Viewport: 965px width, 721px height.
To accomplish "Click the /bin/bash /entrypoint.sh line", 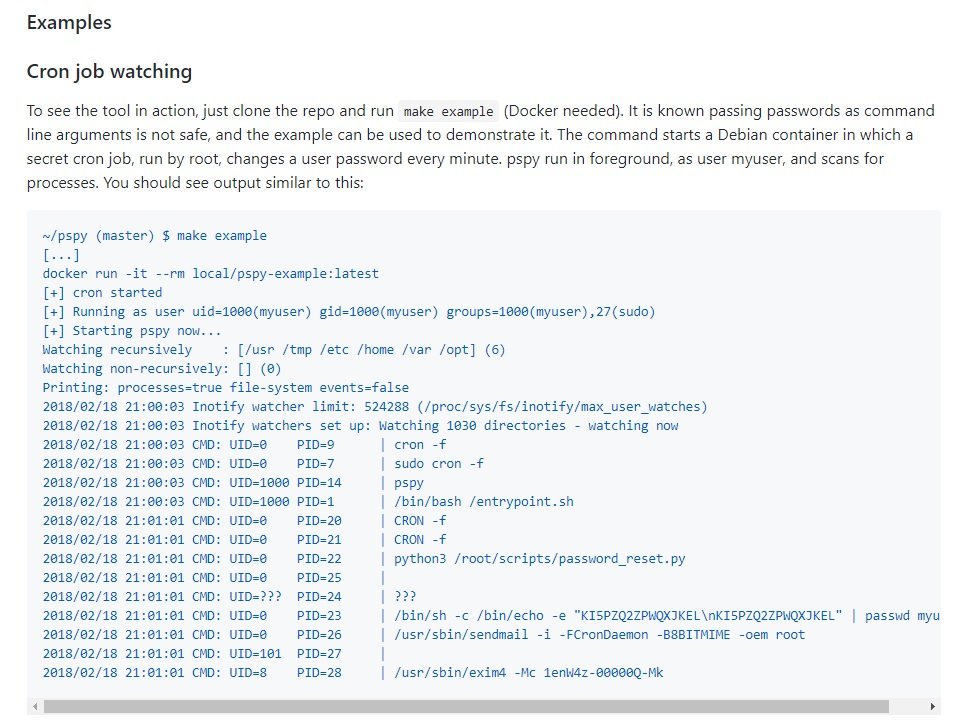I will (308, 501).
